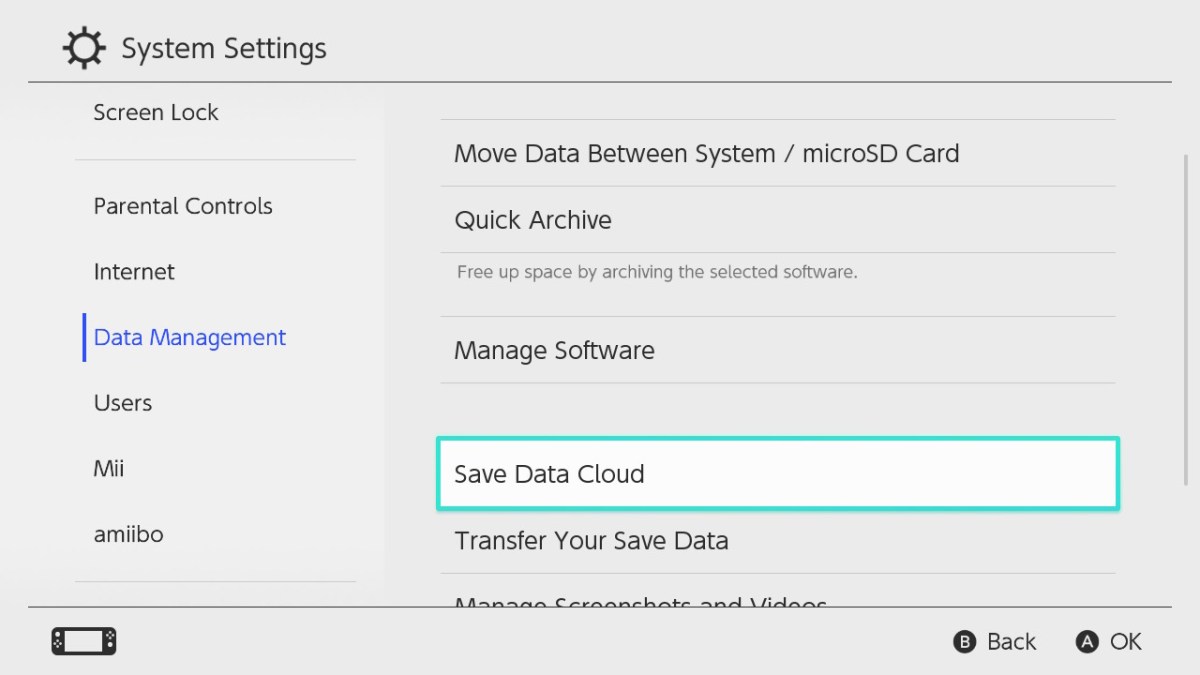Click the console battery indicator icon
1200x675 pixels.
pos(83,641)
